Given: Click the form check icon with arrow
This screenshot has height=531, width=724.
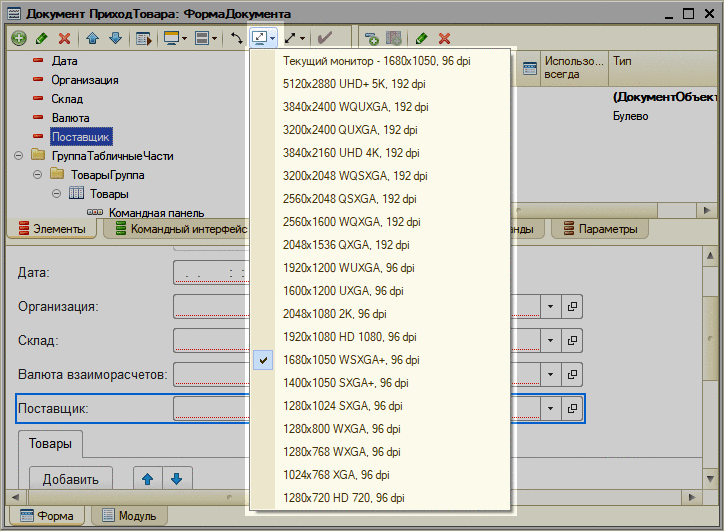Looking at the screenshot, I should point(144,38).
